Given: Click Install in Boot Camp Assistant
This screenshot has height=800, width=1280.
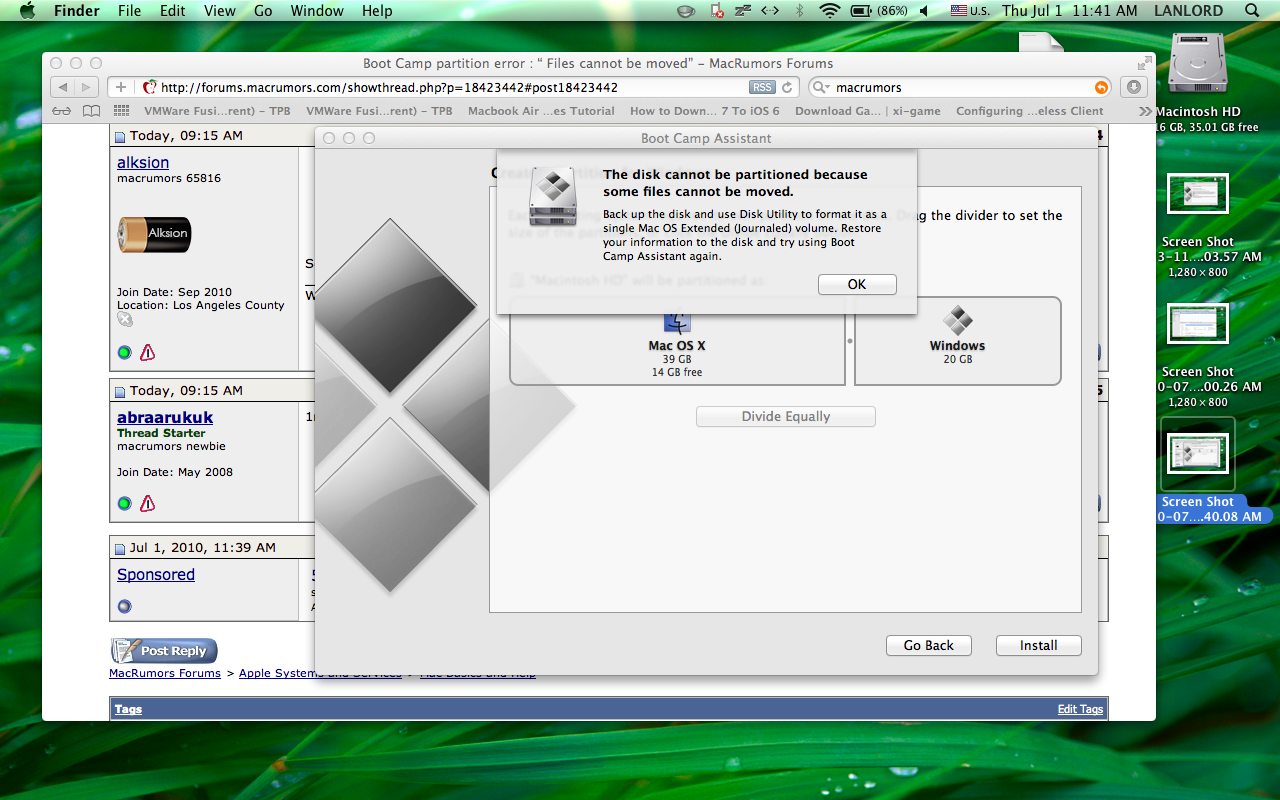Looking at the screenshot, I should tap(1039, 646).
